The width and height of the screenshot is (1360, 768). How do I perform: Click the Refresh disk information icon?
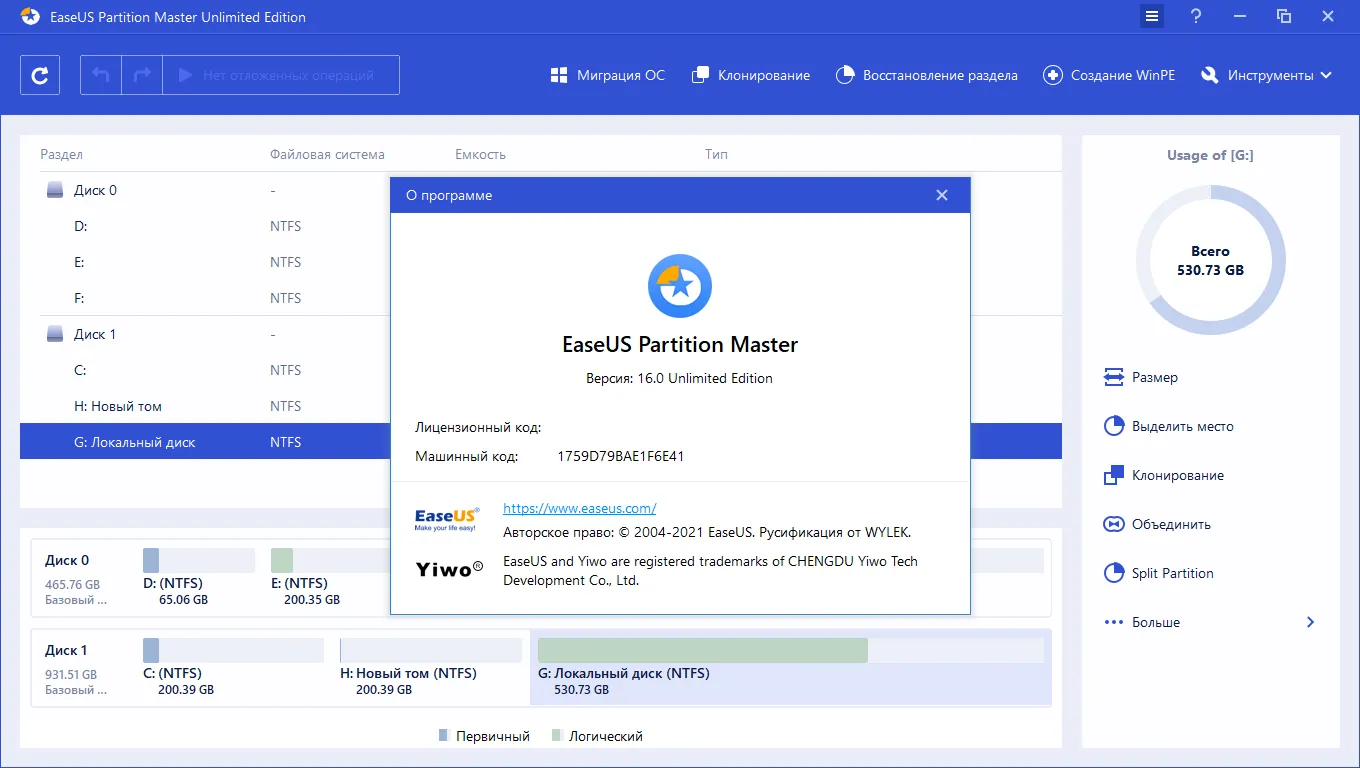[x=40, y=75]
